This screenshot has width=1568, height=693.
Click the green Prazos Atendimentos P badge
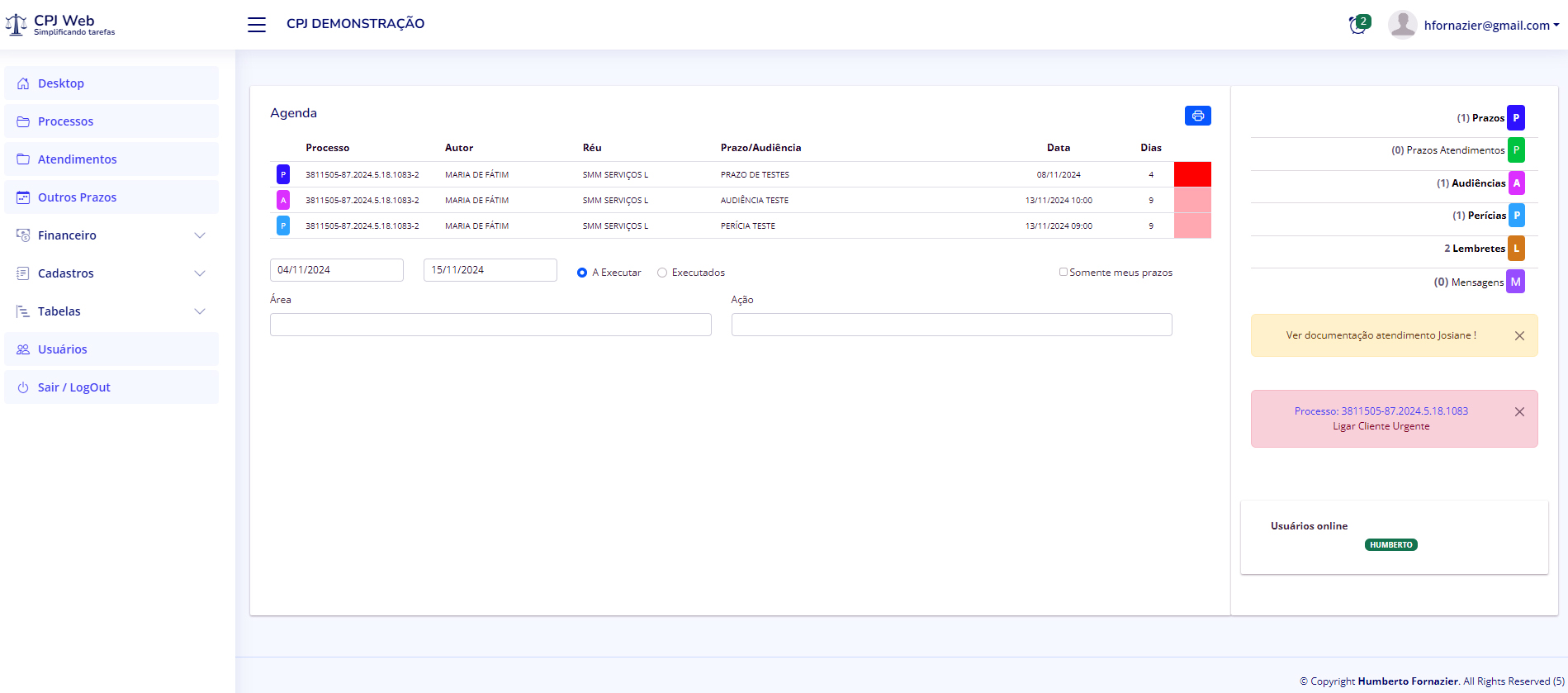(x=1516, y=150)
